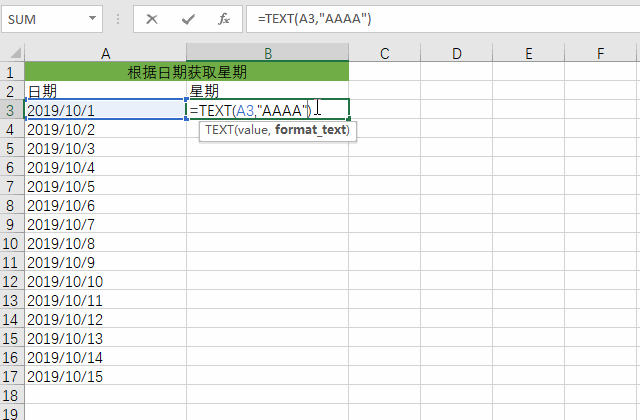
Task: Click TEXT function name in the tooltip
Action: tap(219, 130)
